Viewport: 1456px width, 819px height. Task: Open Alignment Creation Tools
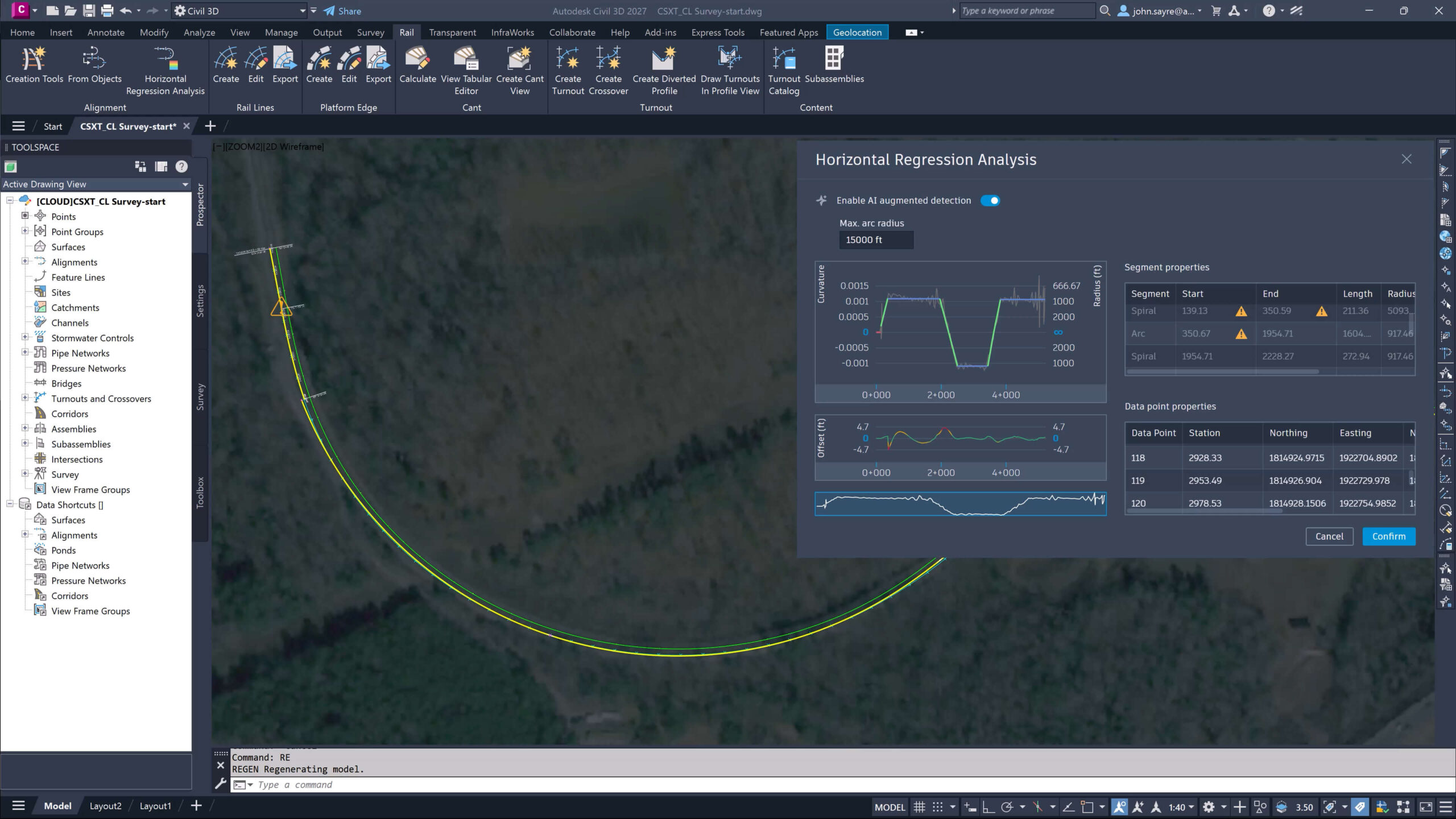(34, 65)
